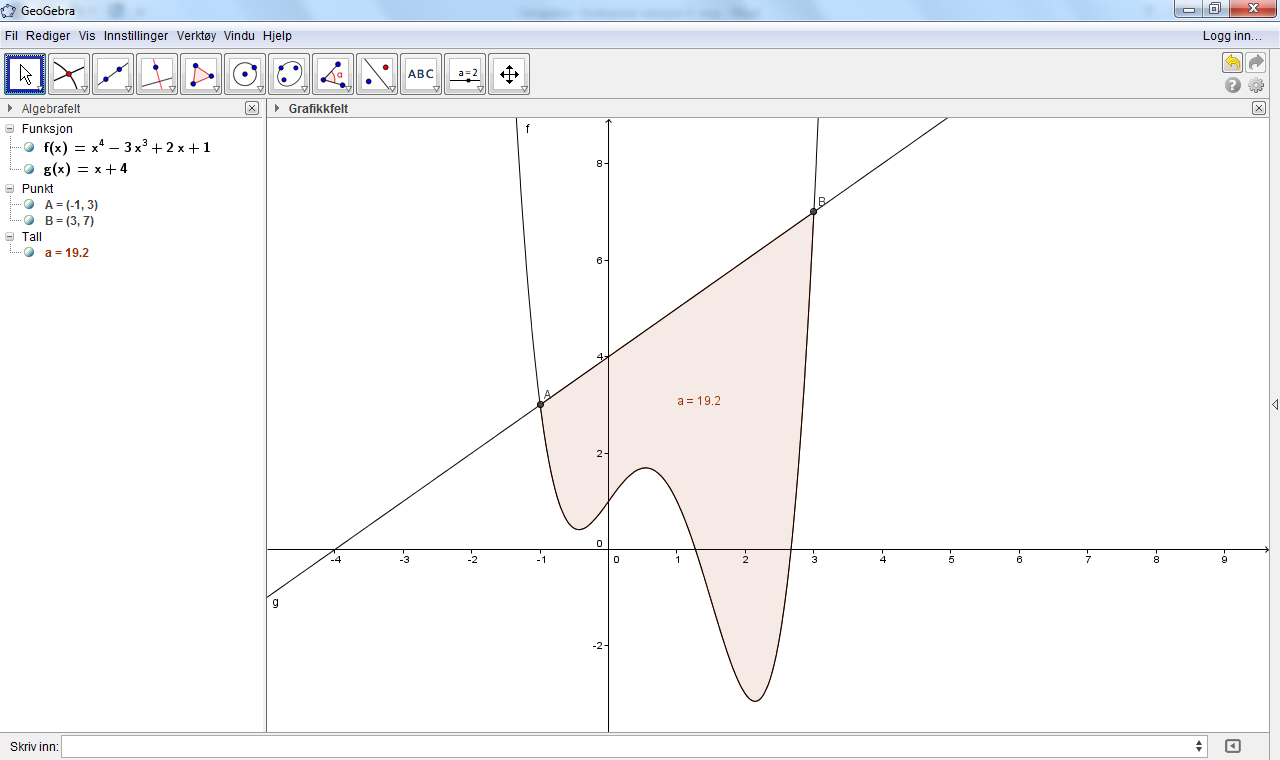Collapse the Tall tree group

coord(10,237)
